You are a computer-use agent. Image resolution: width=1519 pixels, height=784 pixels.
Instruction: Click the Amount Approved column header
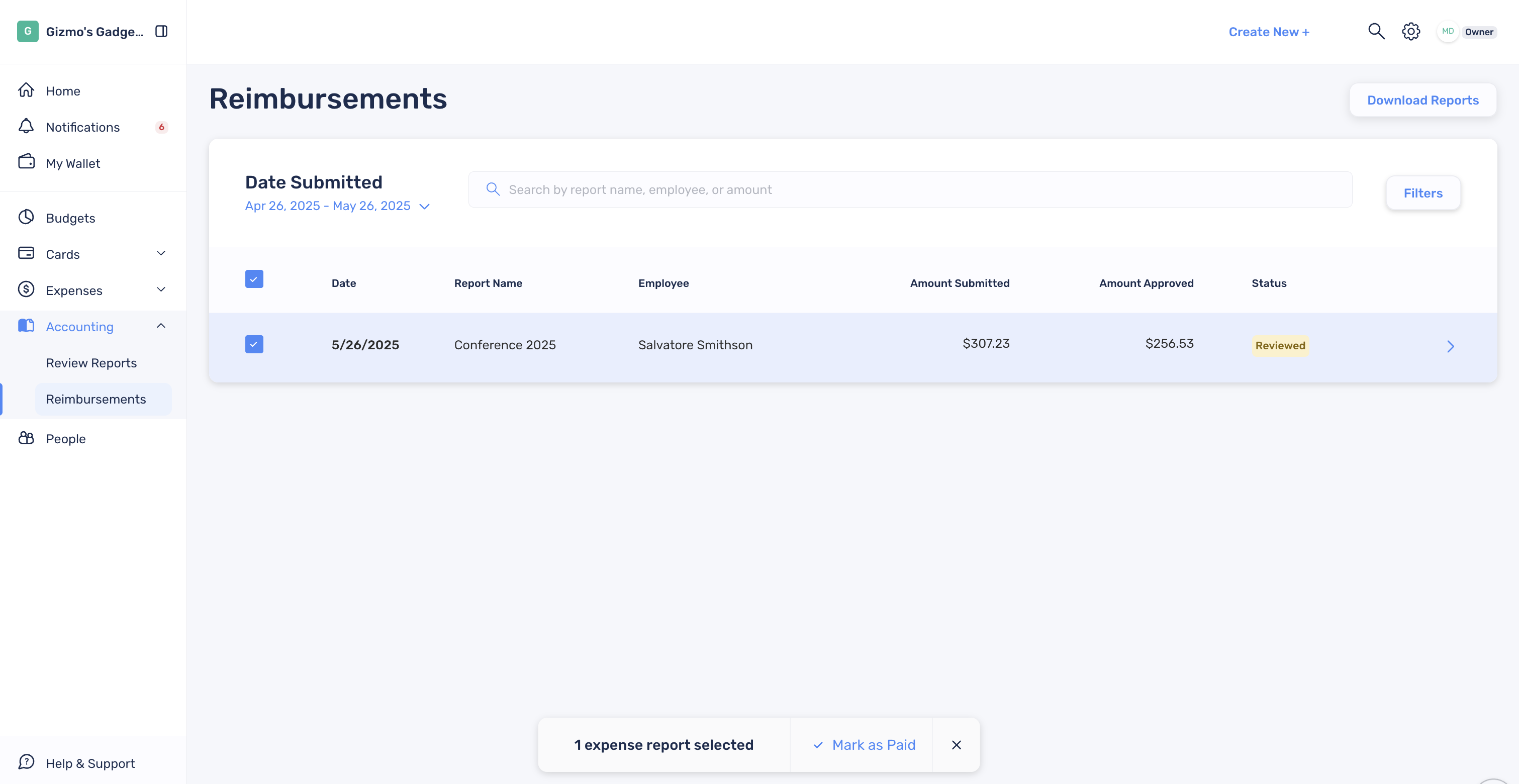click(x=1147, y=283)
